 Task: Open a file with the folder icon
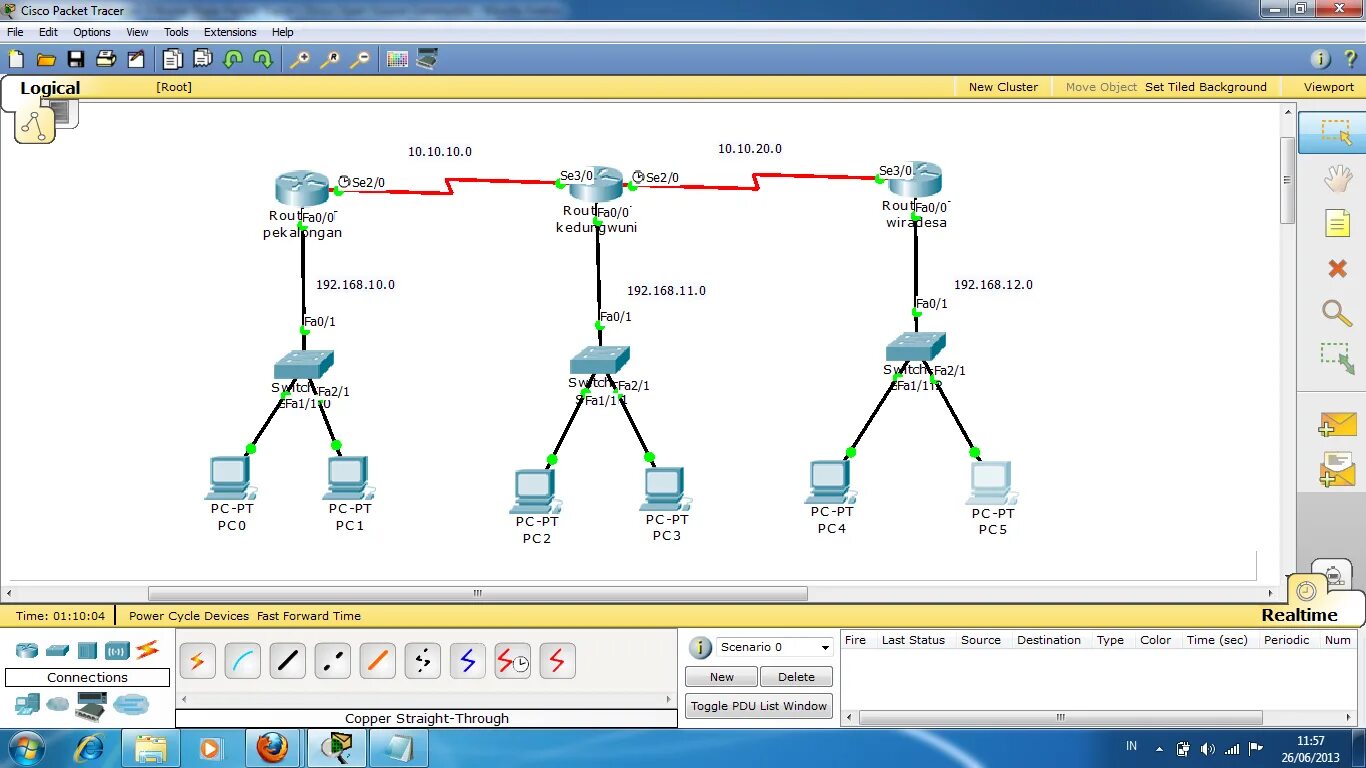[x=46, y=59]
